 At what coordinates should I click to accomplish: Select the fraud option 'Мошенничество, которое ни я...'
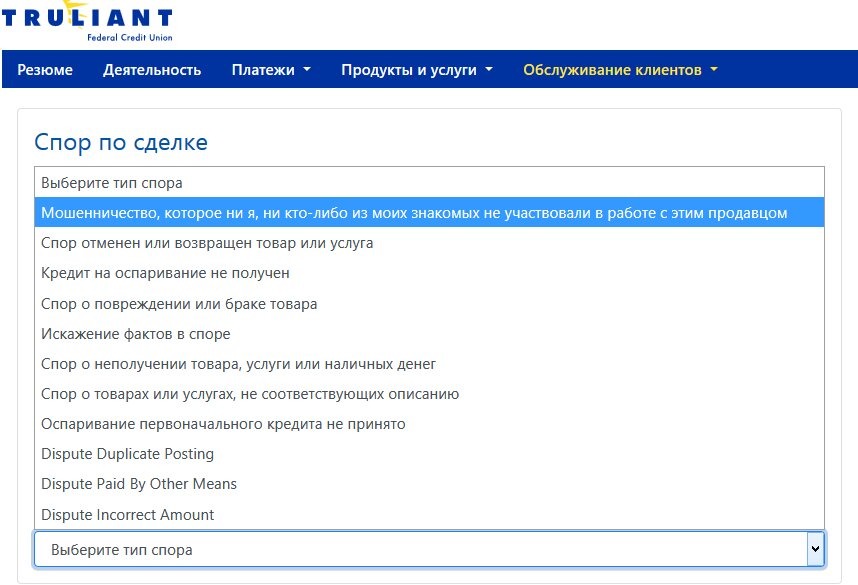pos(429,213)
